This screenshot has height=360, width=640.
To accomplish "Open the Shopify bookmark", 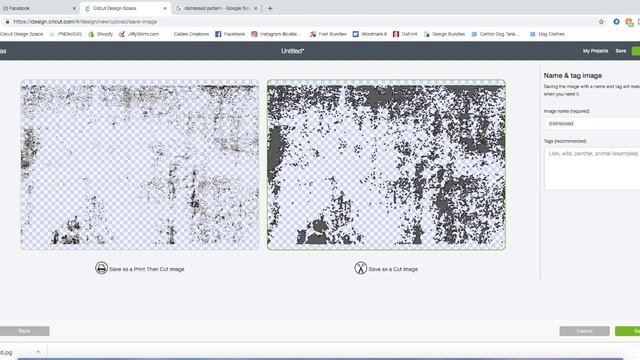I will [x=100, y=34].
